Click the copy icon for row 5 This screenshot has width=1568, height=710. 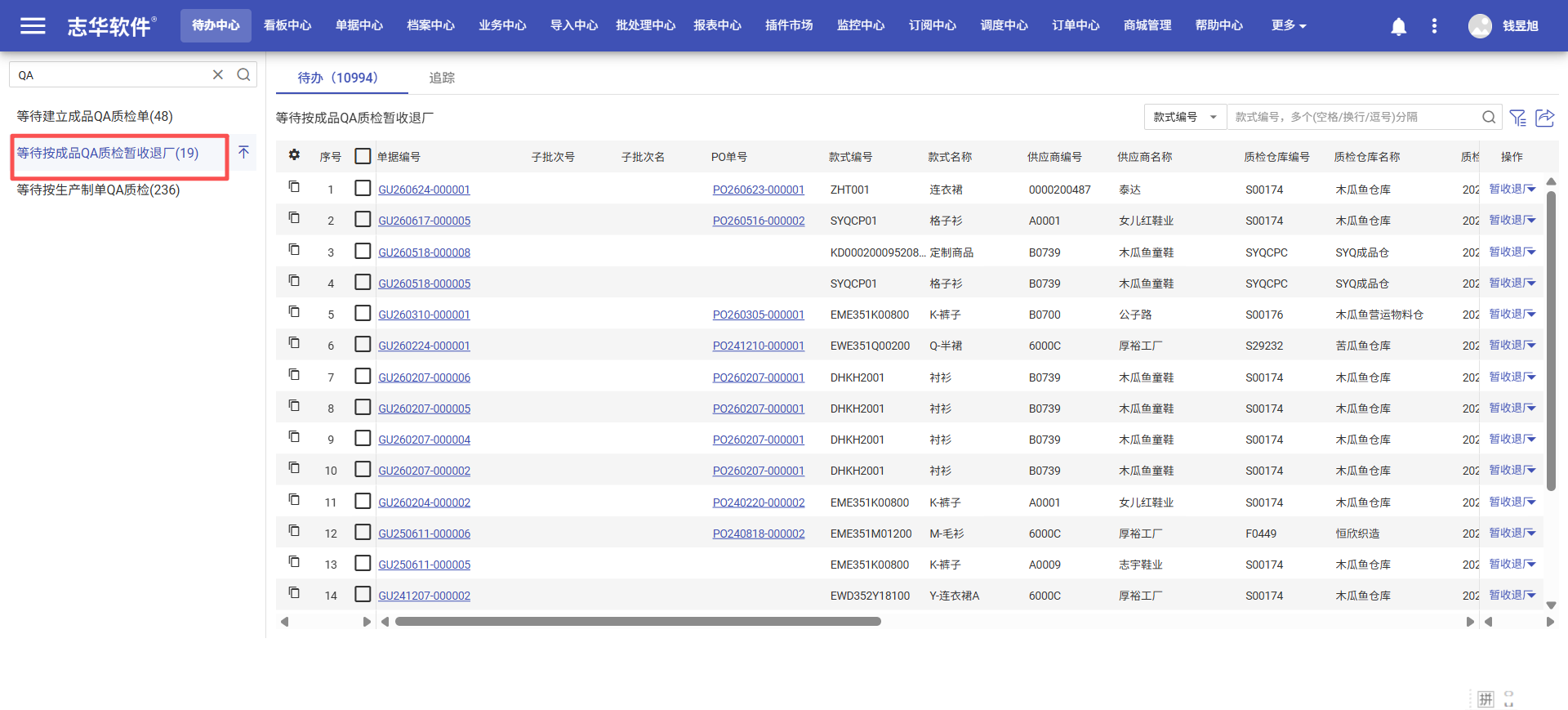pyautogui.click(x=294, y=312)
